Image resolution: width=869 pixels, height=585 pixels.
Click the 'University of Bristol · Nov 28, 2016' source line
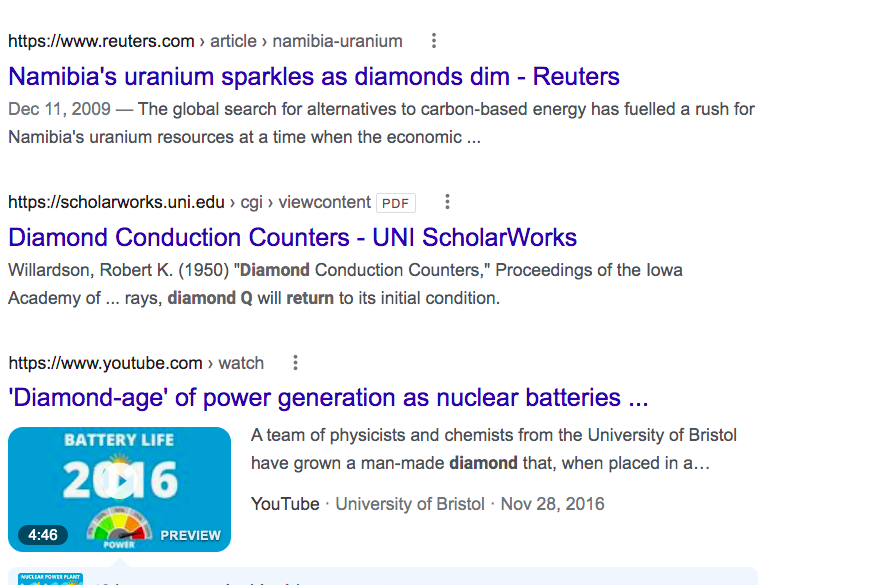(x=470, y=504)
